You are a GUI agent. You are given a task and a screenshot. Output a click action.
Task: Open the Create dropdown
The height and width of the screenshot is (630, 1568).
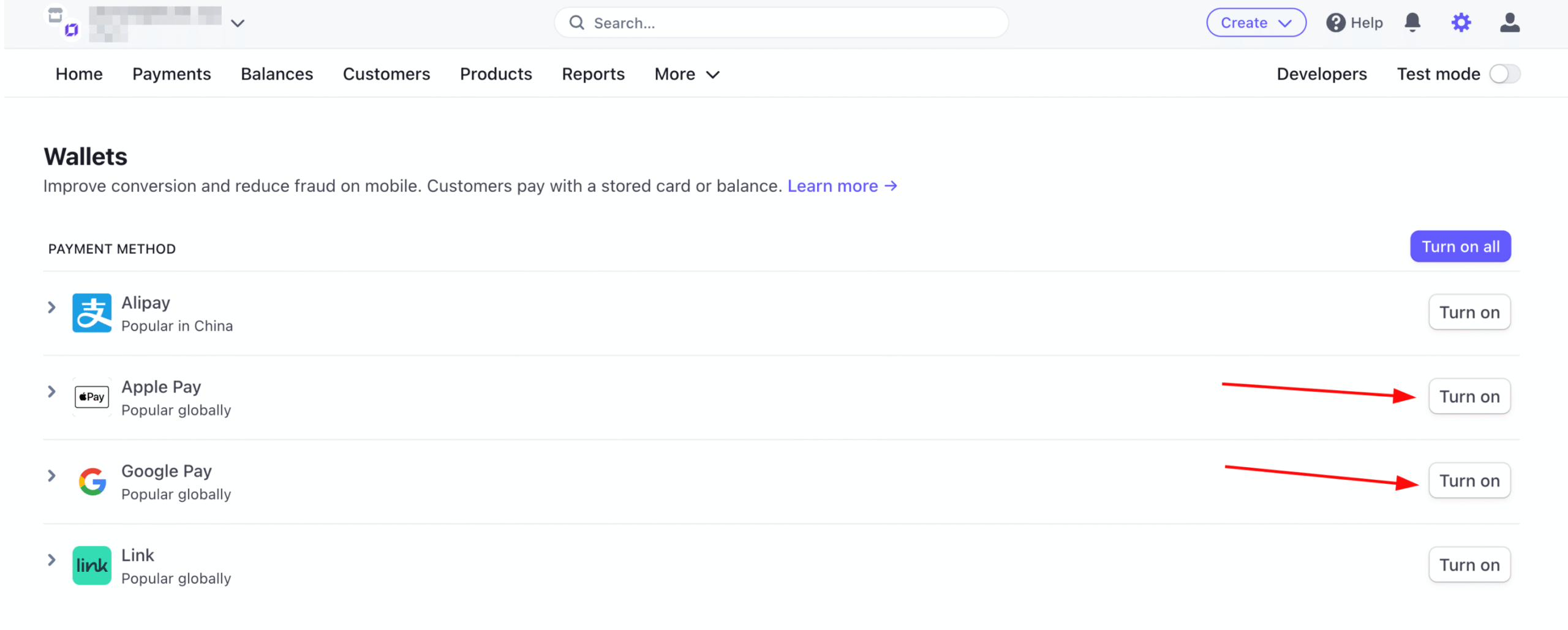(x=1256, y=23)
